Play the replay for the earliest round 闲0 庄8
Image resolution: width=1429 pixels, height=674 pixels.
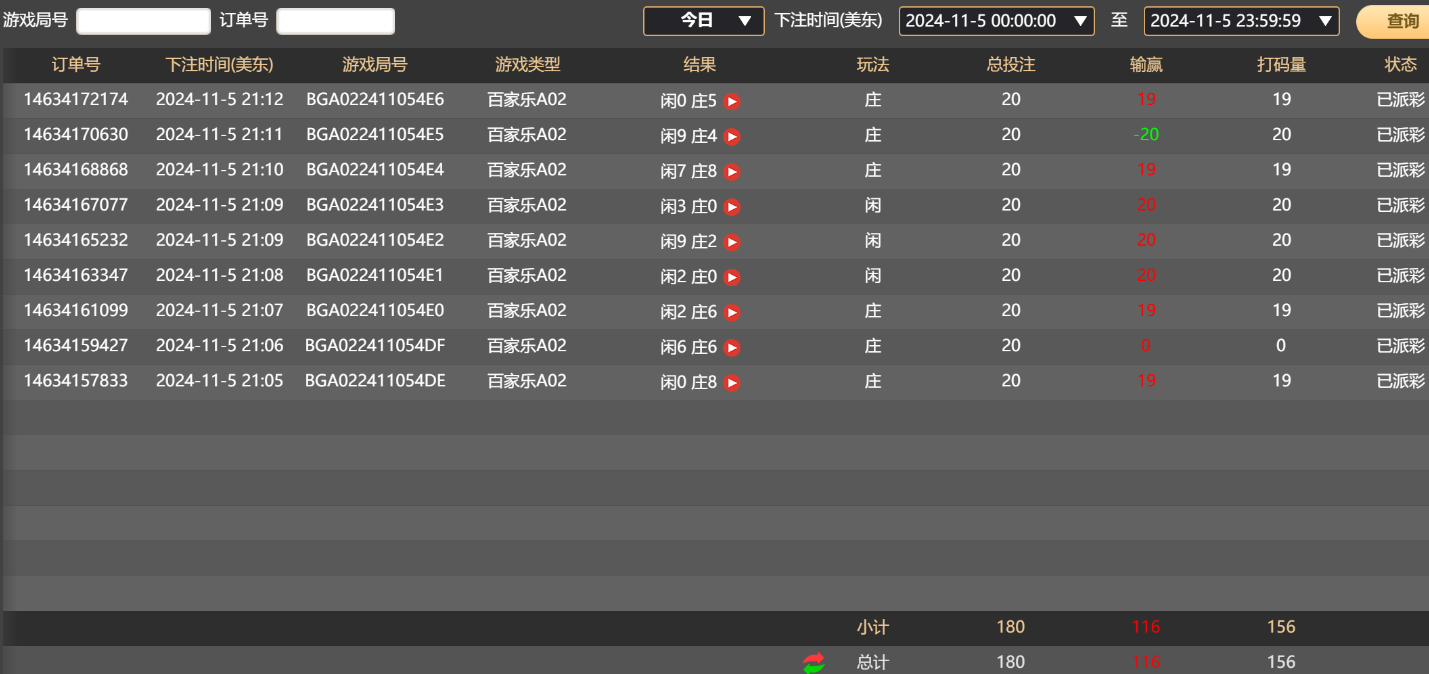click(x=731, y=381)
